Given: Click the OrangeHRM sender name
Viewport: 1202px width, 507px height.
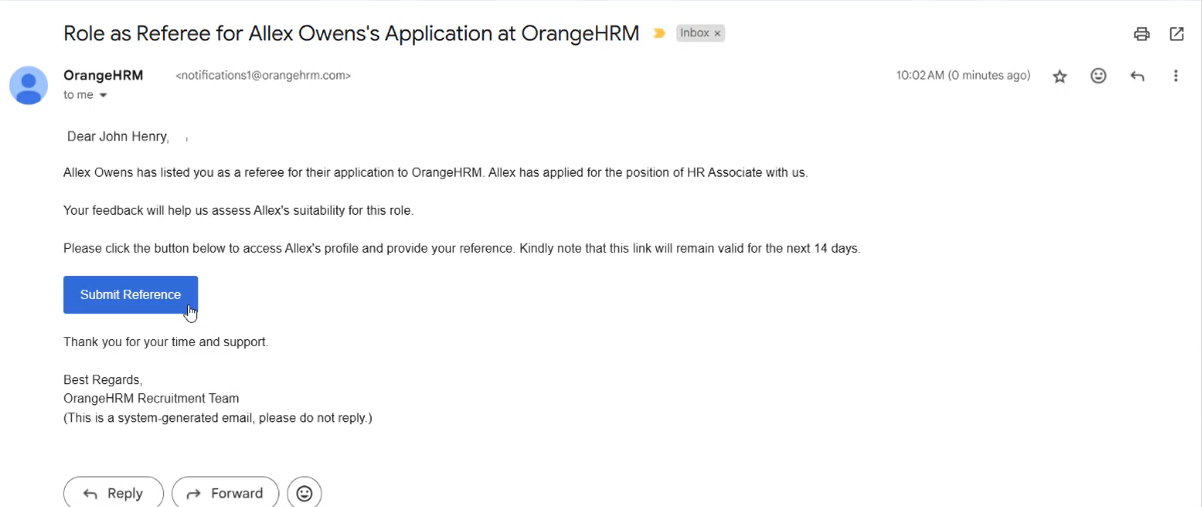Looking at the screenshot, I should 103,76.
